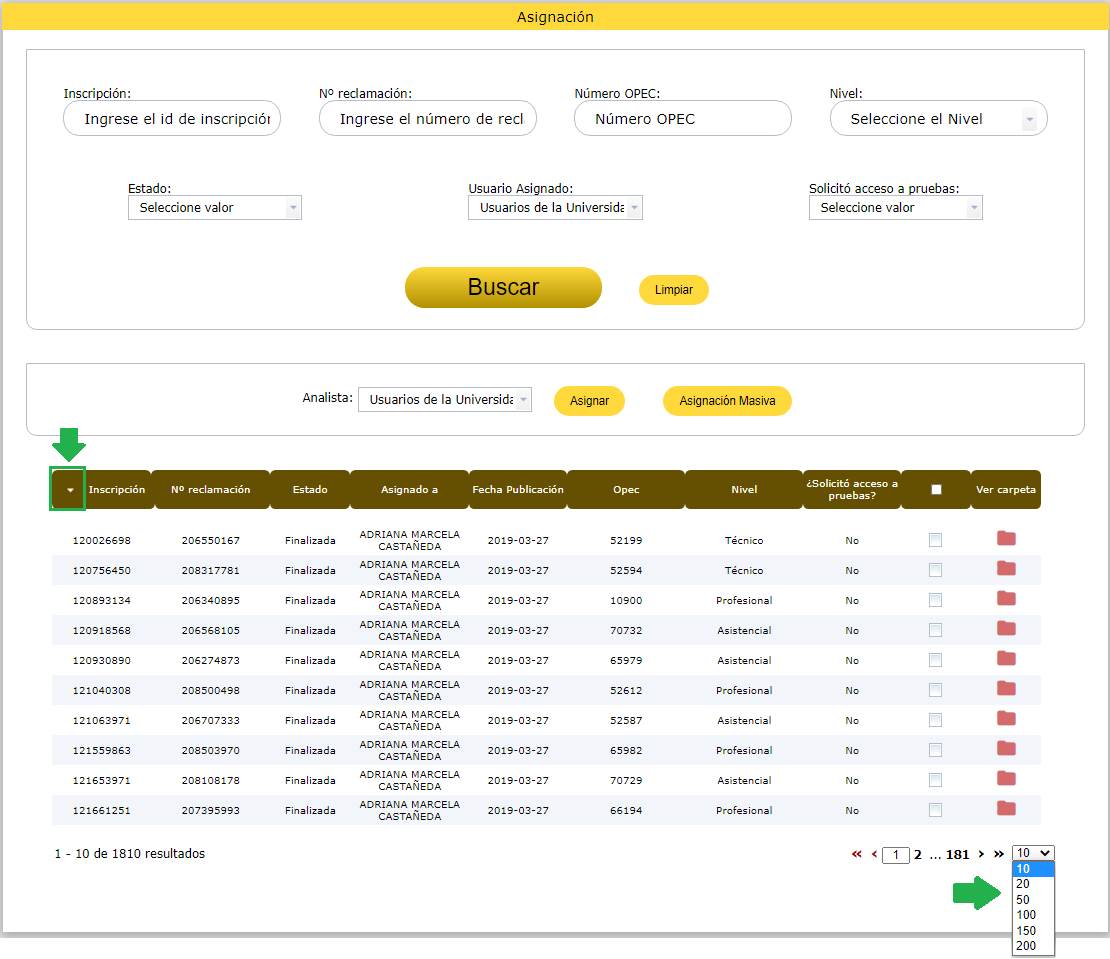Viewport: 1110px width, 959px height.
Task: Click the Asignación Masiva button
Action: pyautogui.click(x=727, y=401)
